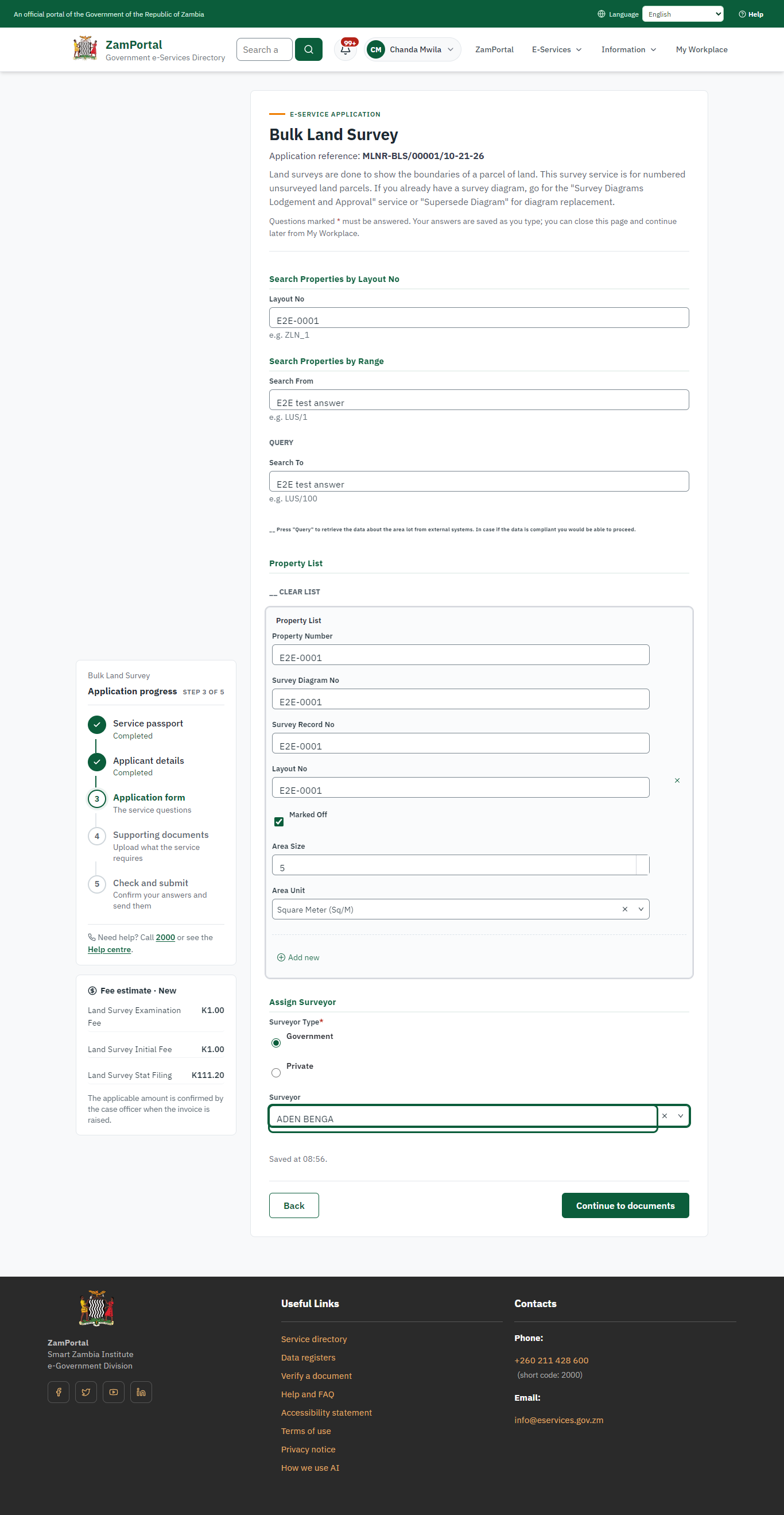Select the Private surveyor type
The height and width of the screenshot is (1515, 784).
(276, 1073)
